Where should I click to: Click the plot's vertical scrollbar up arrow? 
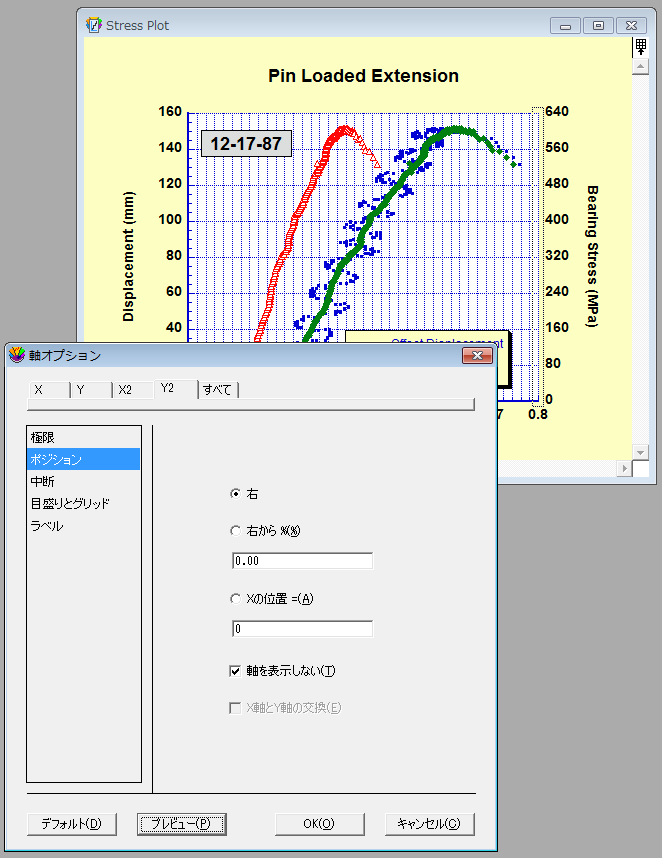(641, 66)
